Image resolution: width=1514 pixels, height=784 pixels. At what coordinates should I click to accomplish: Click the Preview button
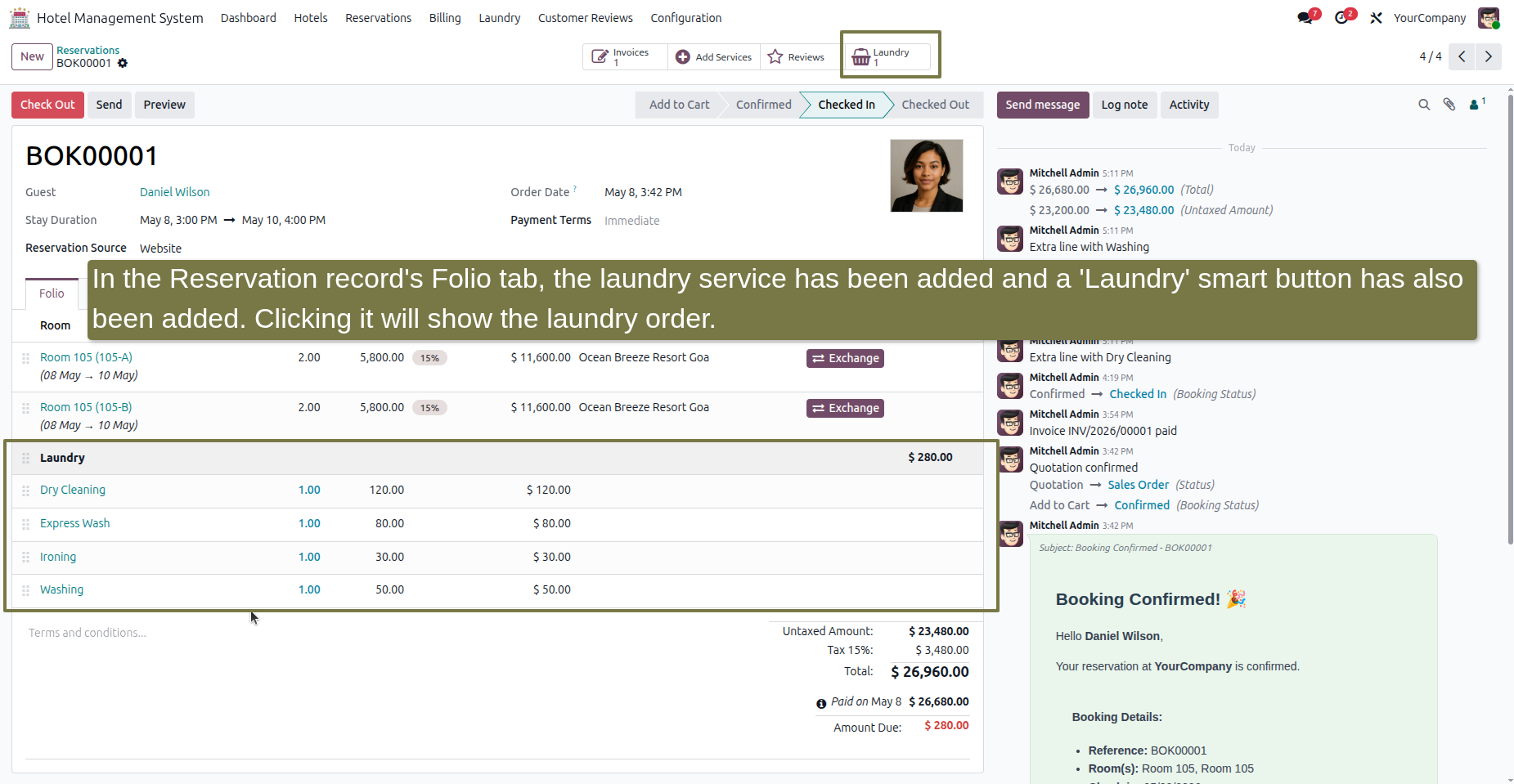(x=164, y=105)
